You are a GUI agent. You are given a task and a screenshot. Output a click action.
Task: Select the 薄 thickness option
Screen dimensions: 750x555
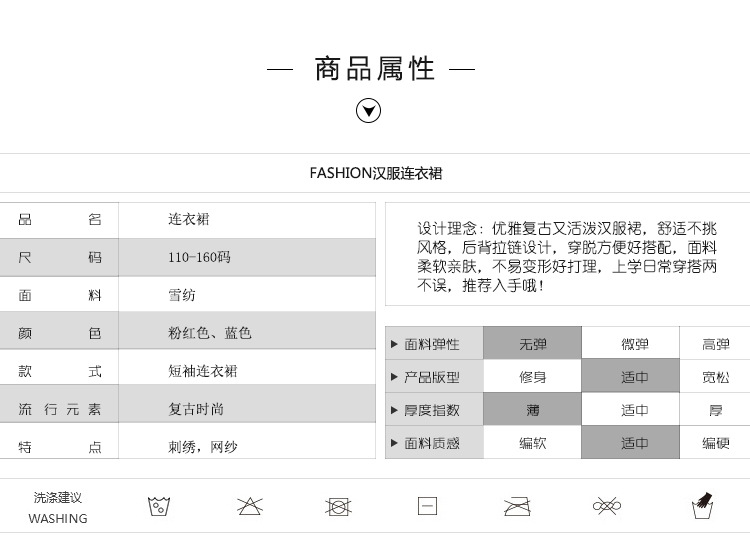point(532,410)
